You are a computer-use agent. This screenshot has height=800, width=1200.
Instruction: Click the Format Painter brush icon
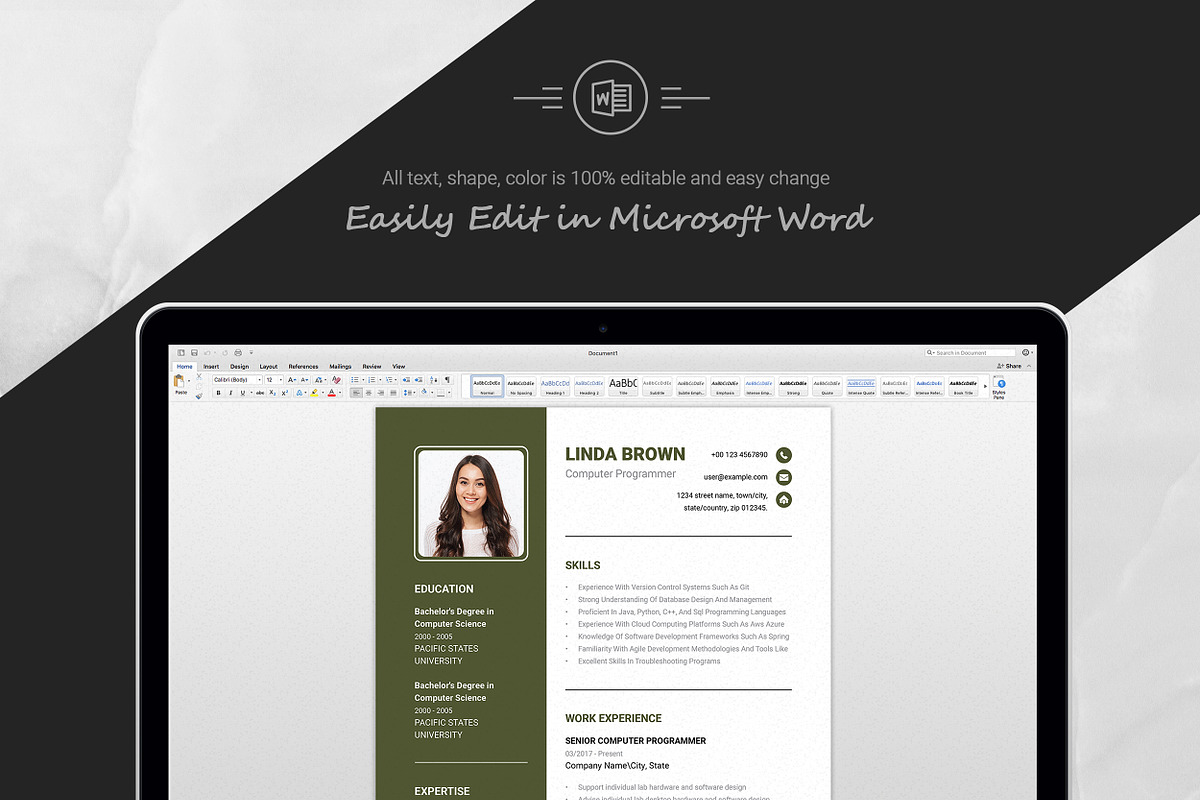point(199,395)
